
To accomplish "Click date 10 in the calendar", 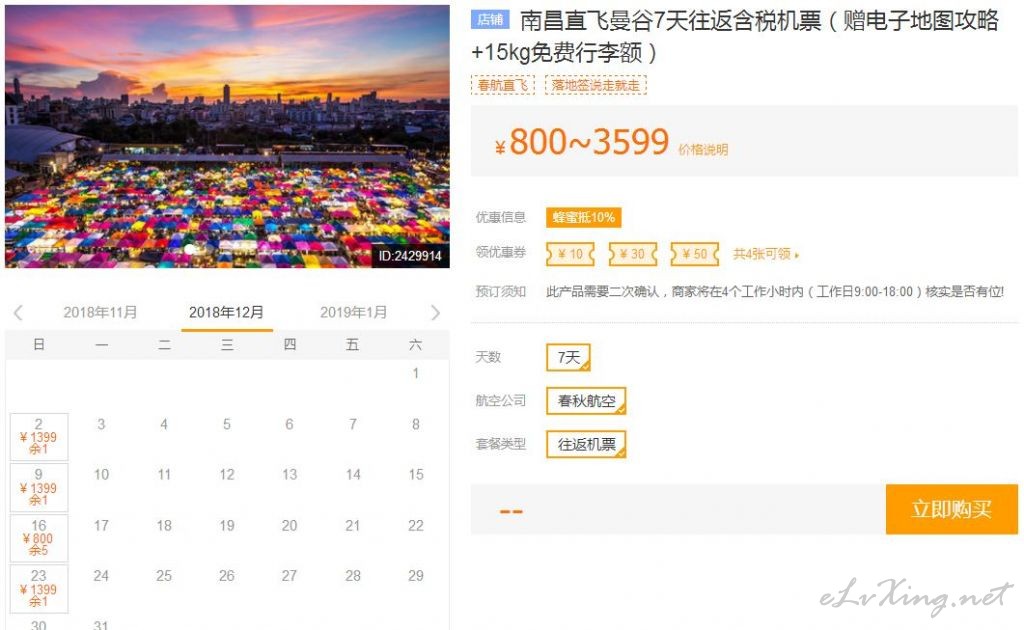I will 101,475.
